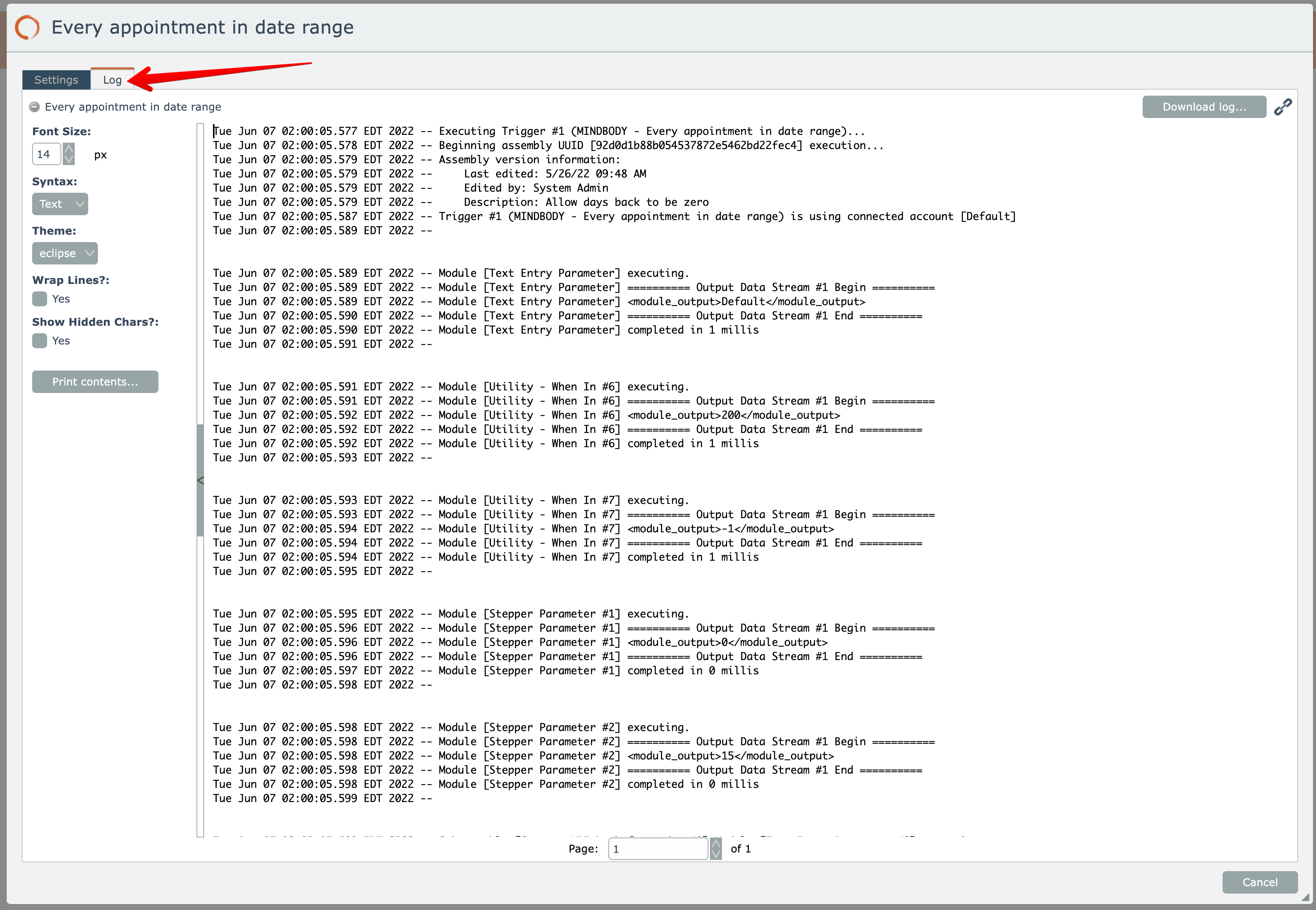
Task: Open the Syntax dropdown showing Text
Action: (60, 204)
